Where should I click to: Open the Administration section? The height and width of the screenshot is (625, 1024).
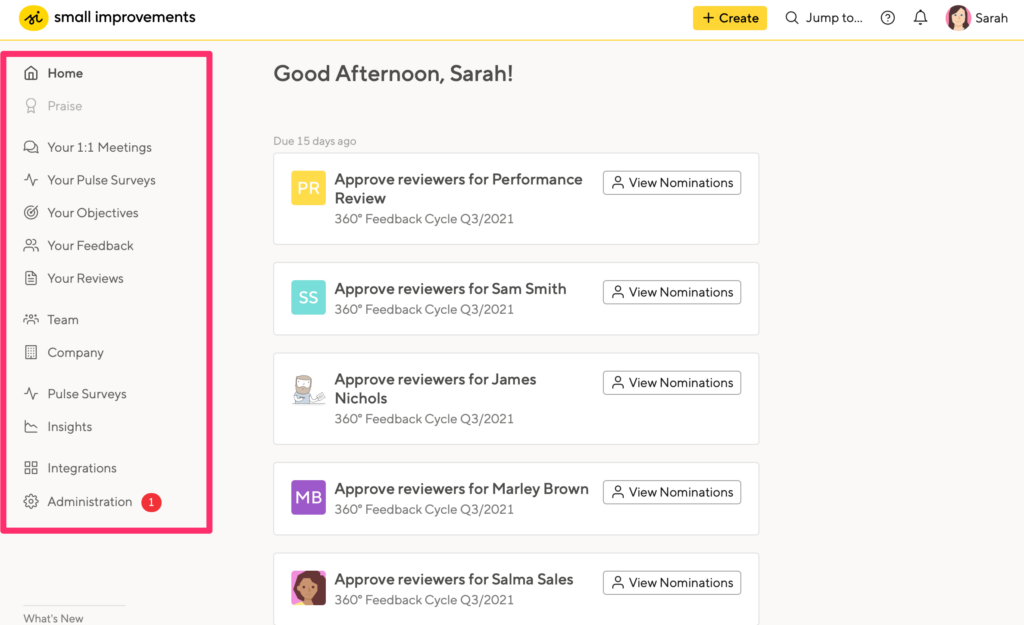(x=89, y=502)
